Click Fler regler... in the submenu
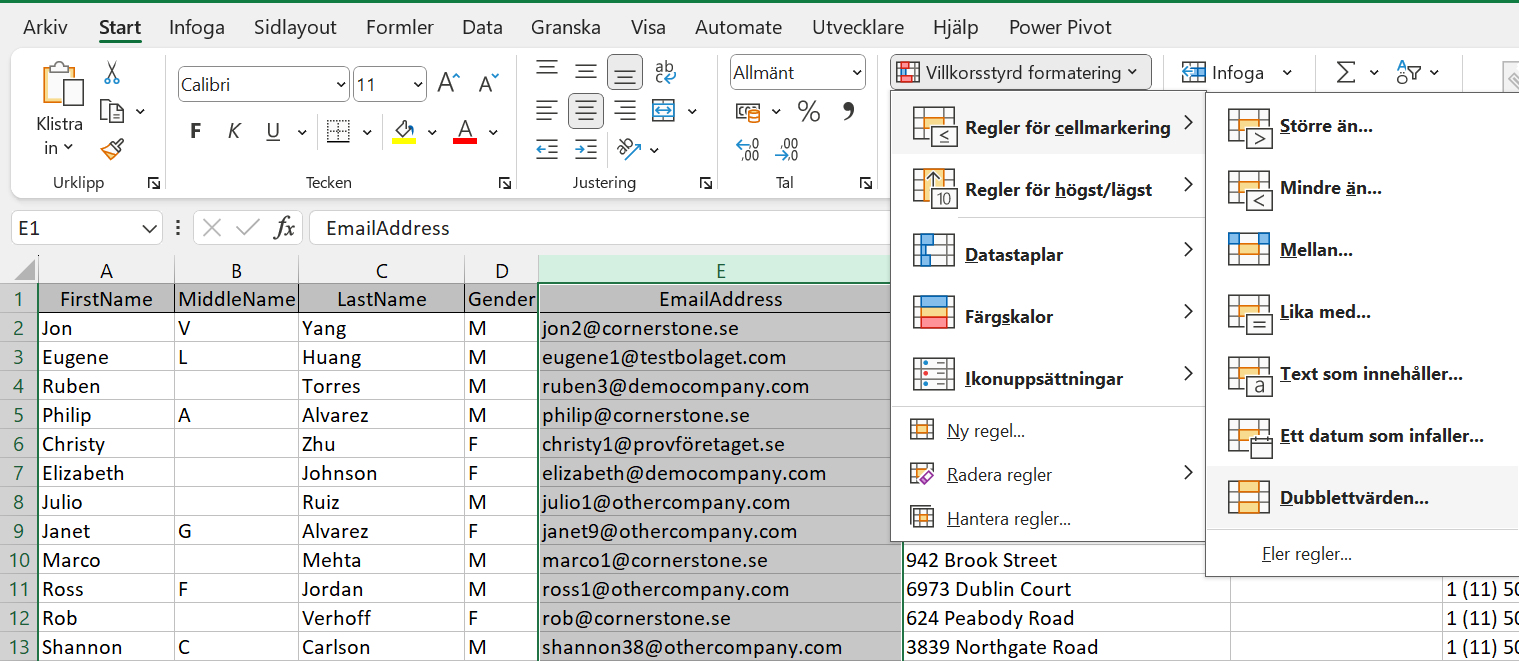Image resolution: width=1519 pixels, height=661 pixels. (x=1307, y=554)
